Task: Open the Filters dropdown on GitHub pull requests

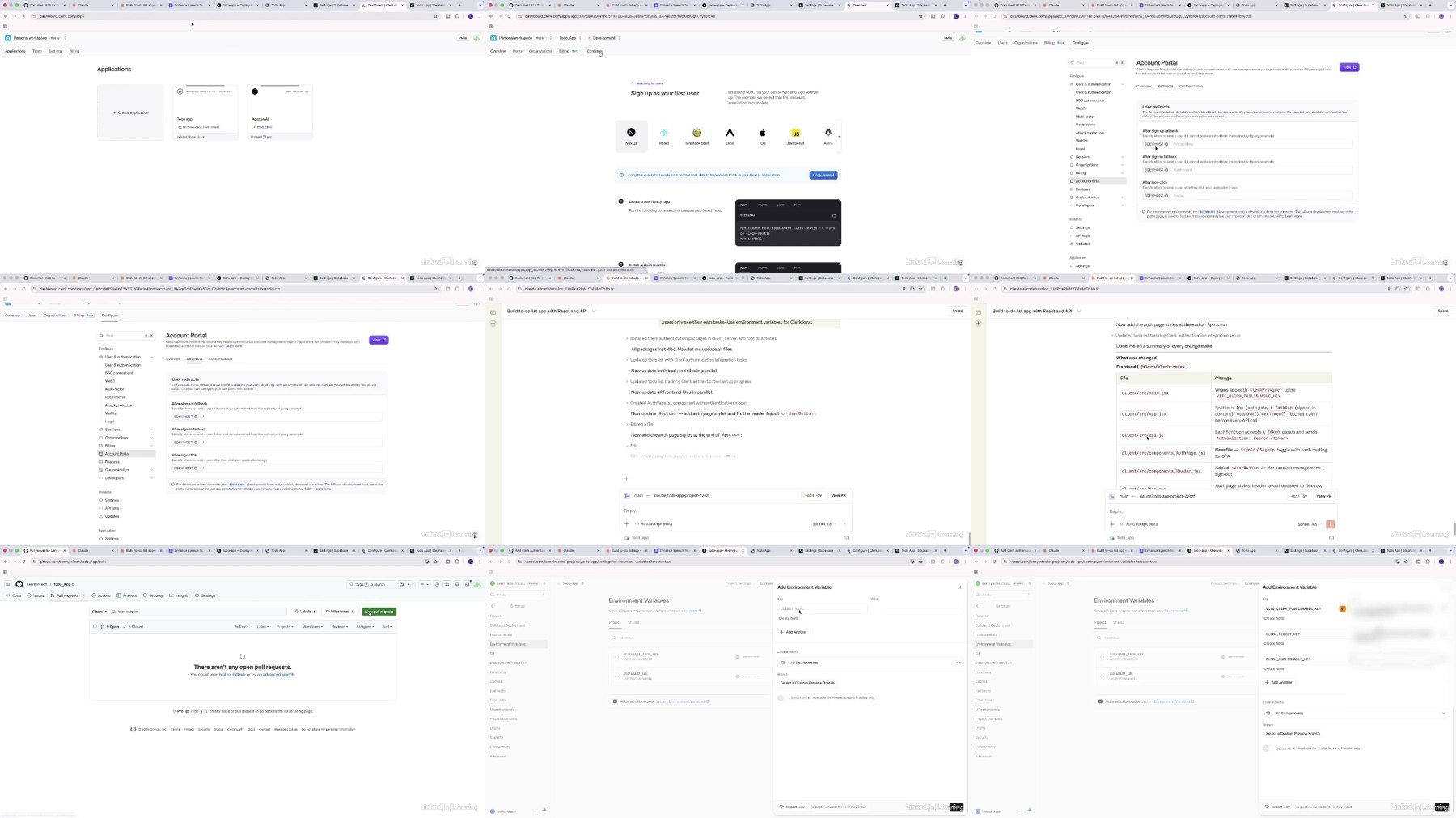Action: pos(99,612)
